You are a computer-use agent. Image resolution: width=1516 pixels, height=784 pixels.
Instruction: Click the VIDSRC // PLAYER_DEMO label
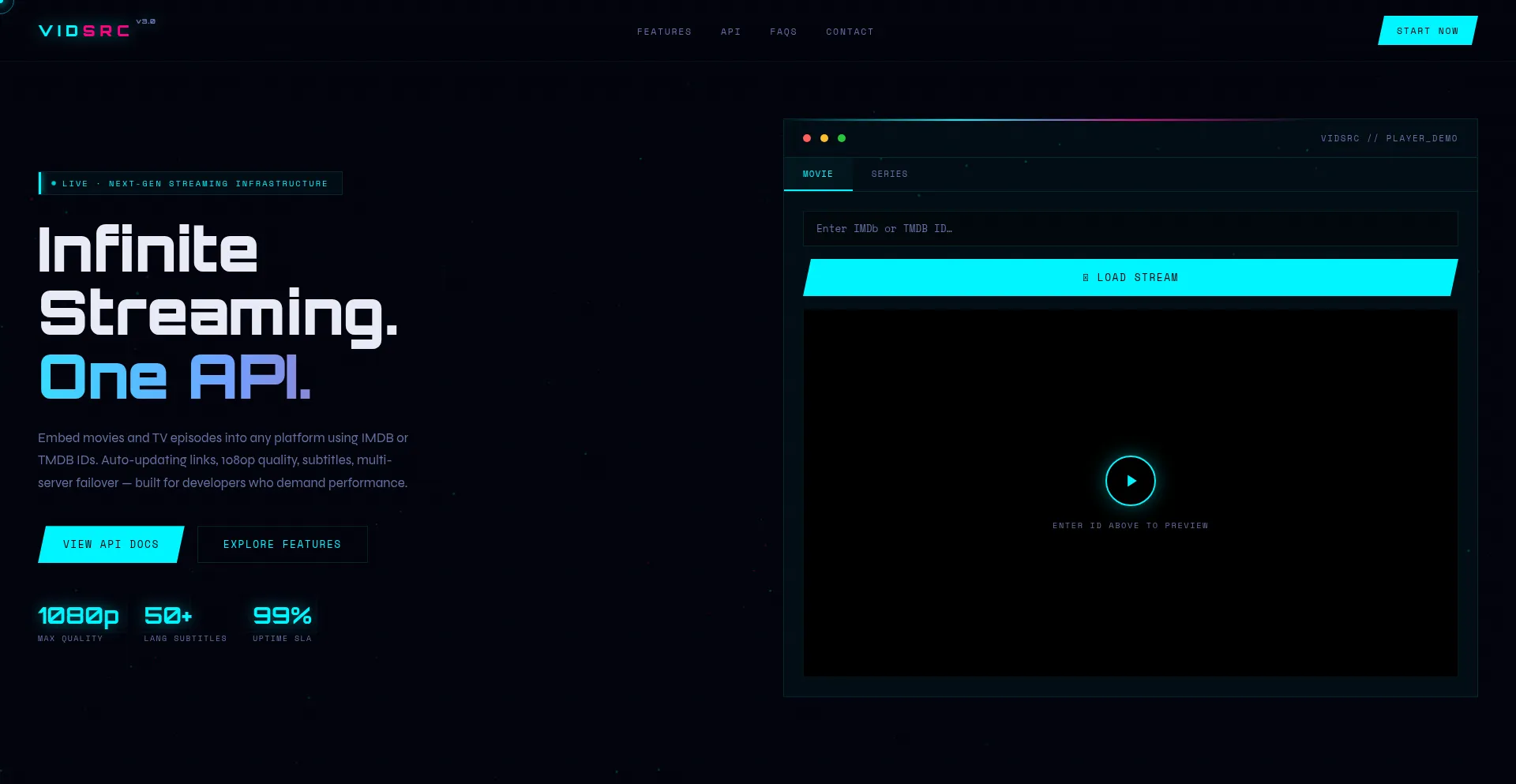tap(1389, 138)
